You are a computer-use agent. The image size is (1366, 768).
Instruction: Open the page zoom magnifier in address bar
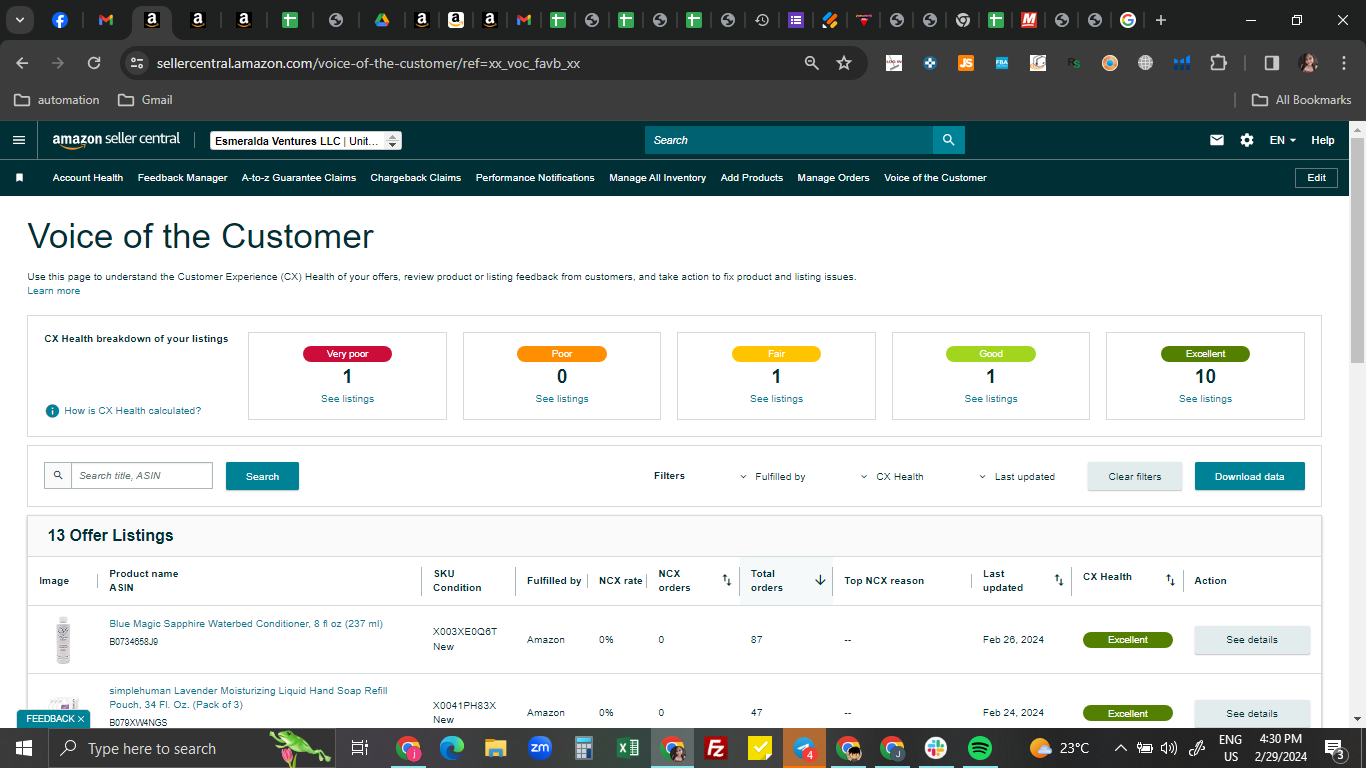pos(812,63)
